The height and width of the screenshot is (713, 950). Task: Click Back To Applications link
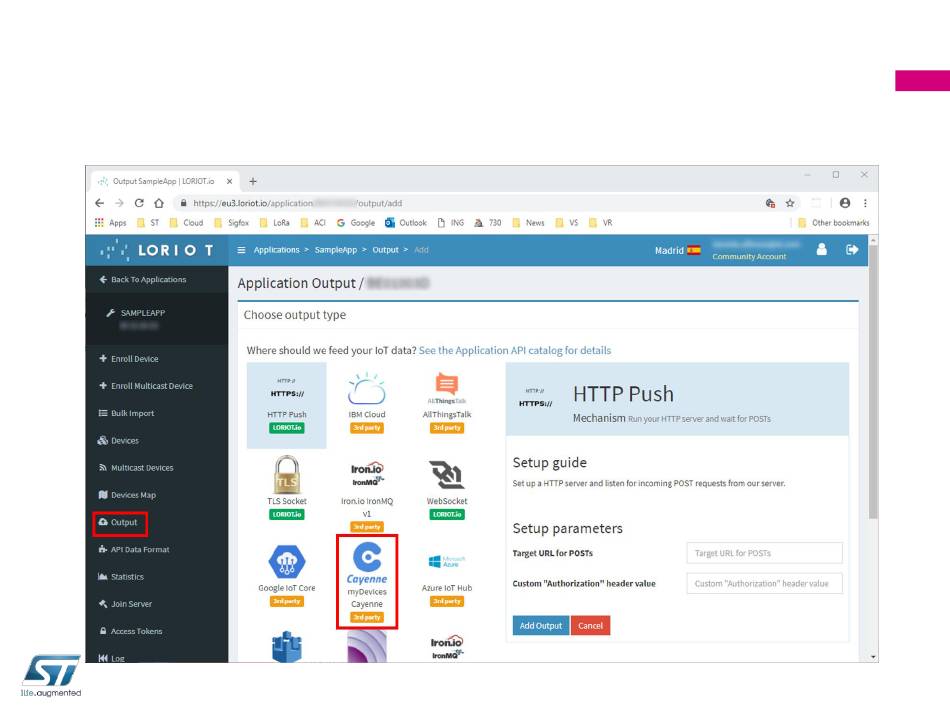(x=142, y=279)
